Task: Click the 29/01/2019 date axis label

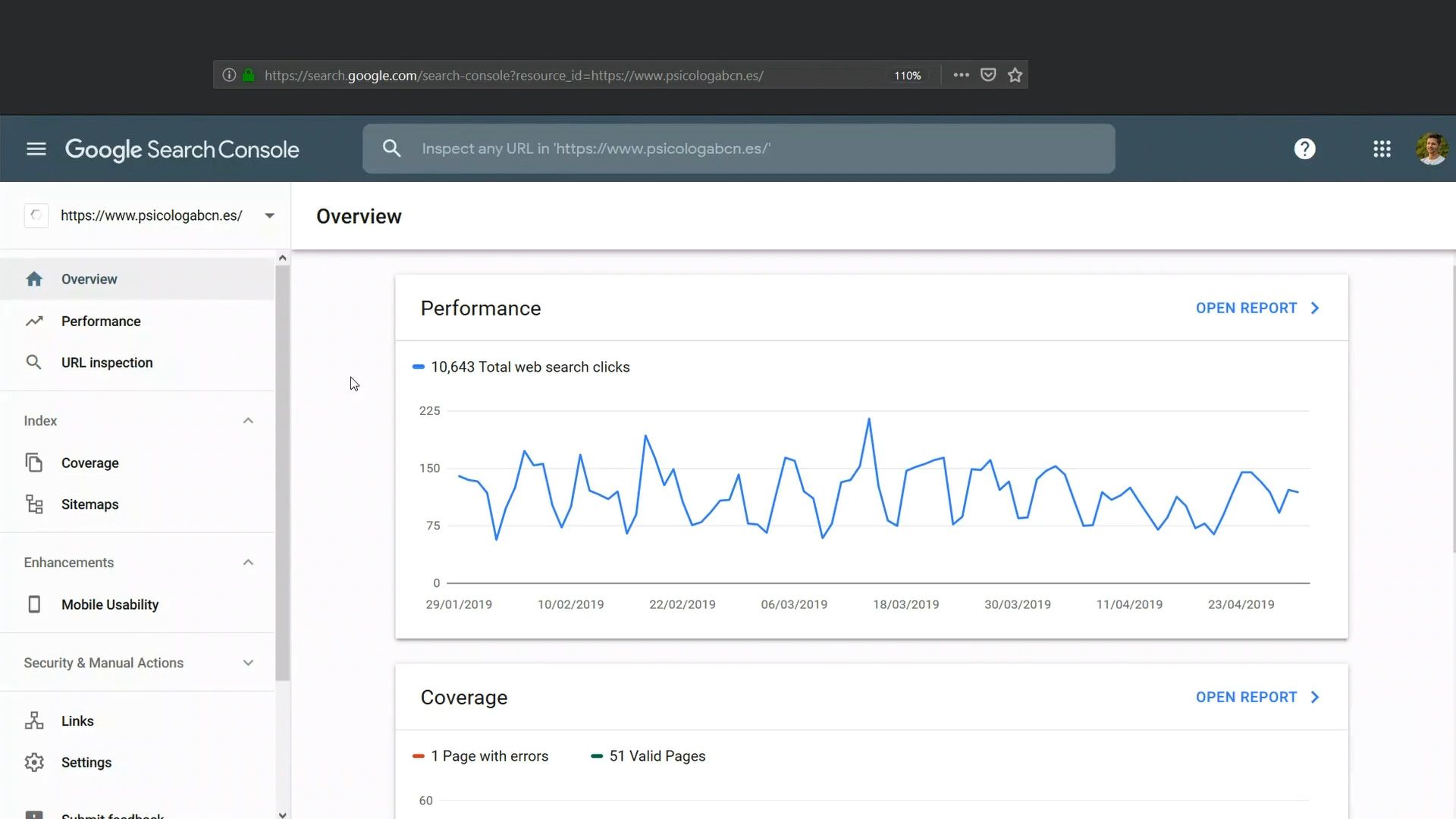Action: tap(459, 604)
